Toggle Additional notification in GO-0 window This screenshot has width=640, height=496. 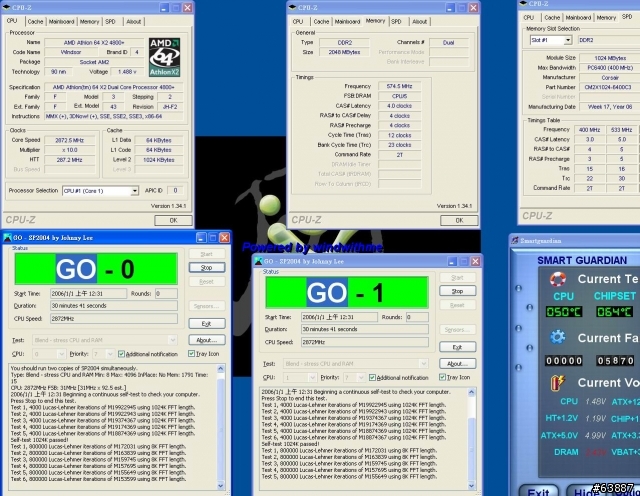(121, 354)
